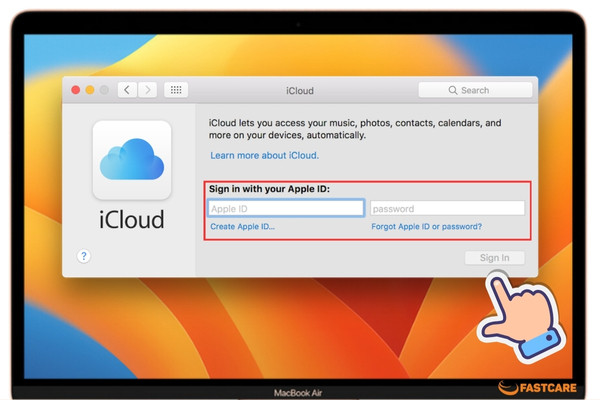Focus the Search field
Screen dimensions: 600x400
475,90
